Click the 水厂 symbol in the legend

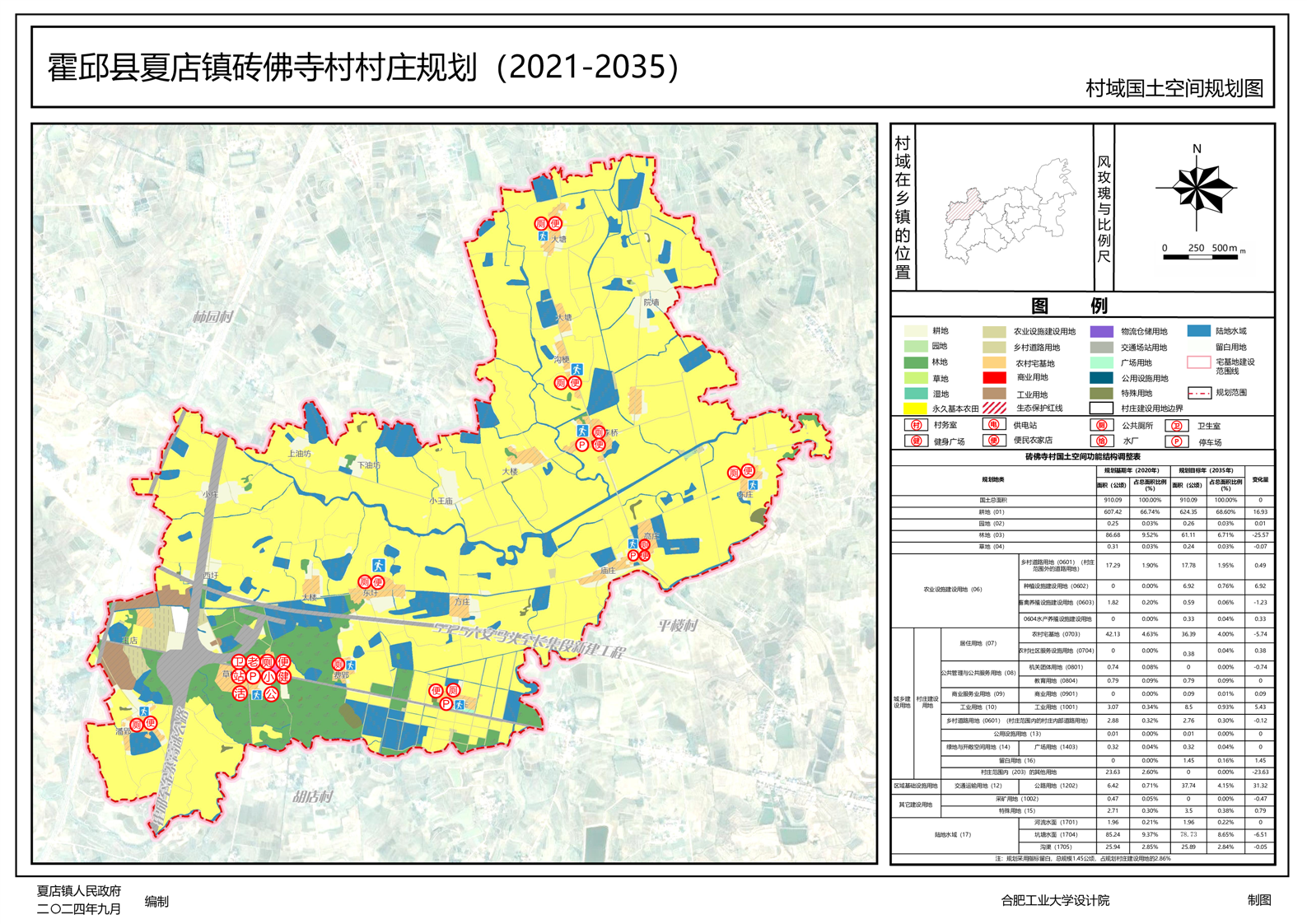click(1100, 441)
